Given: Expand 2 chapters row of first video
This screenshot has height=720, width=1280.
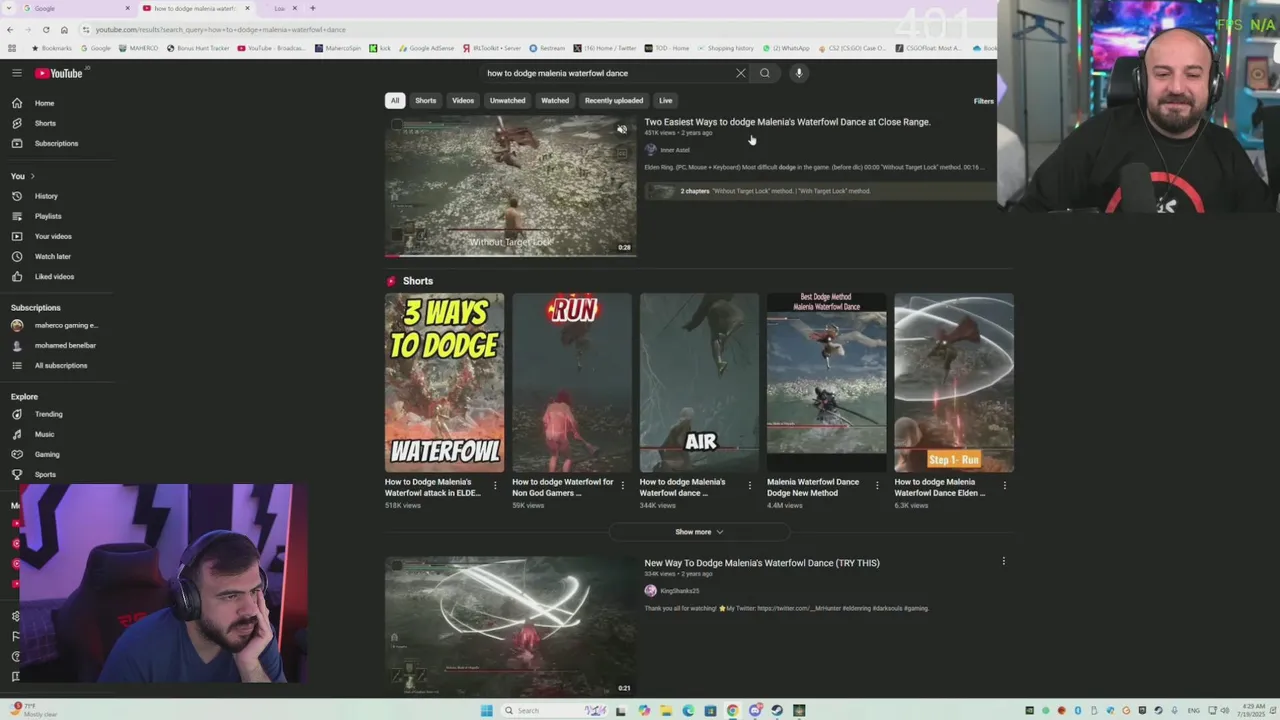Looking at the screenshot, I should pyautogui.click(x=820, y=191).
